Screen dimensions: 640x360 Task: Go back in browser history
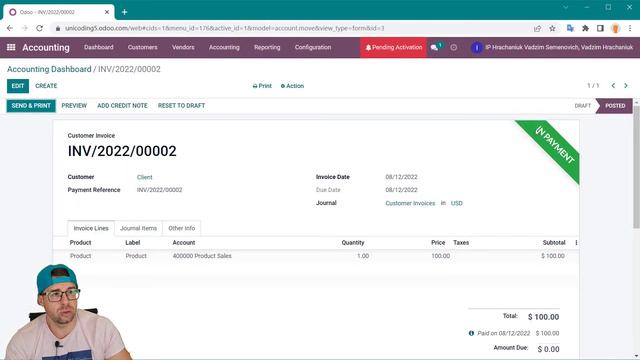10,28
